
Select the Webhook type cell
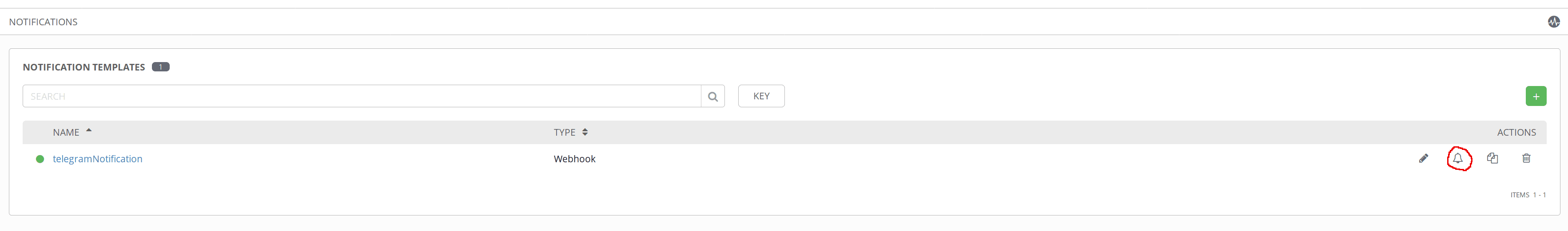tap(574, 159)
